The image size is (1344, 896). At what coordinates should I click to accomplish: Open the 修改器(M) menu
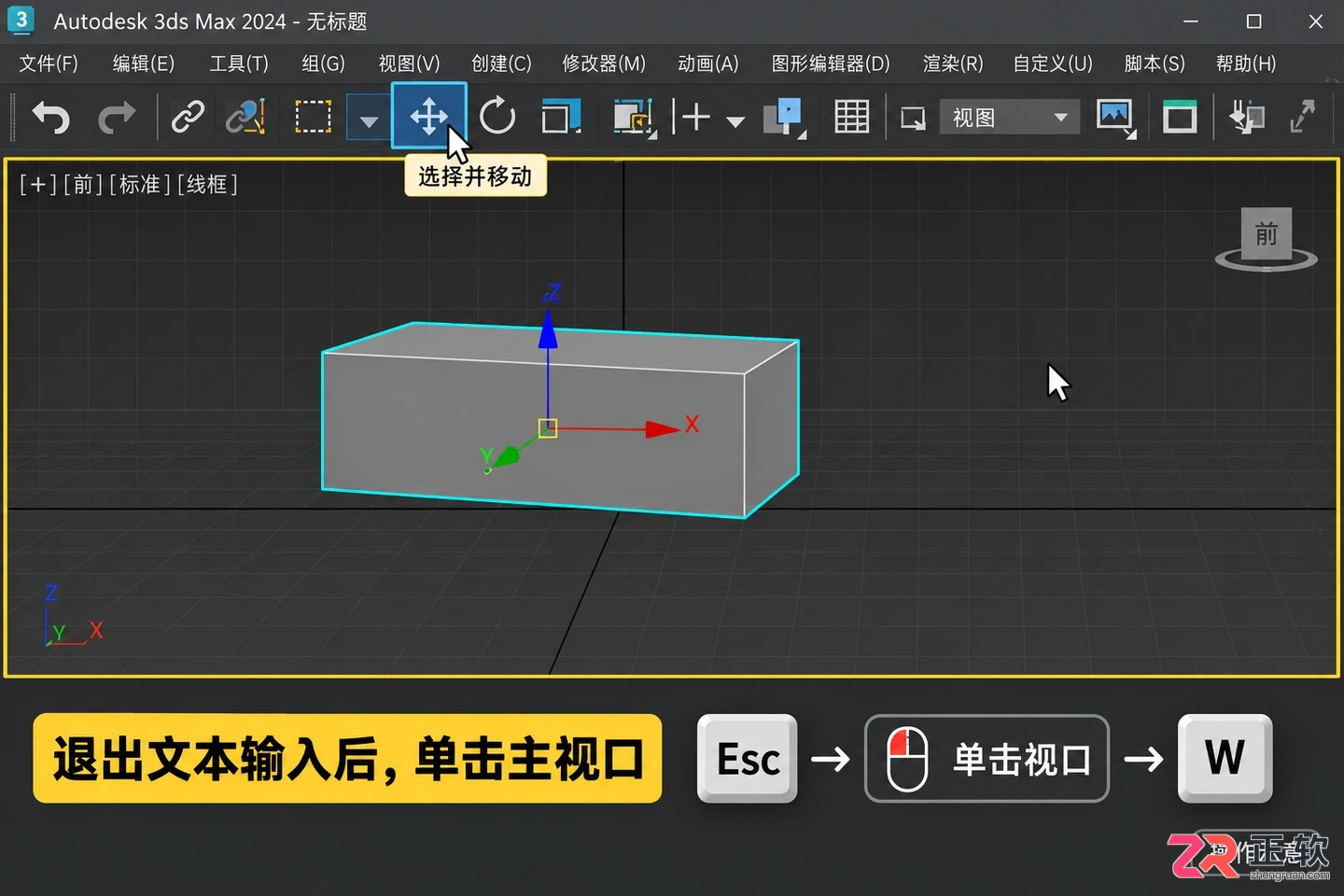click(x=604, y=63)
